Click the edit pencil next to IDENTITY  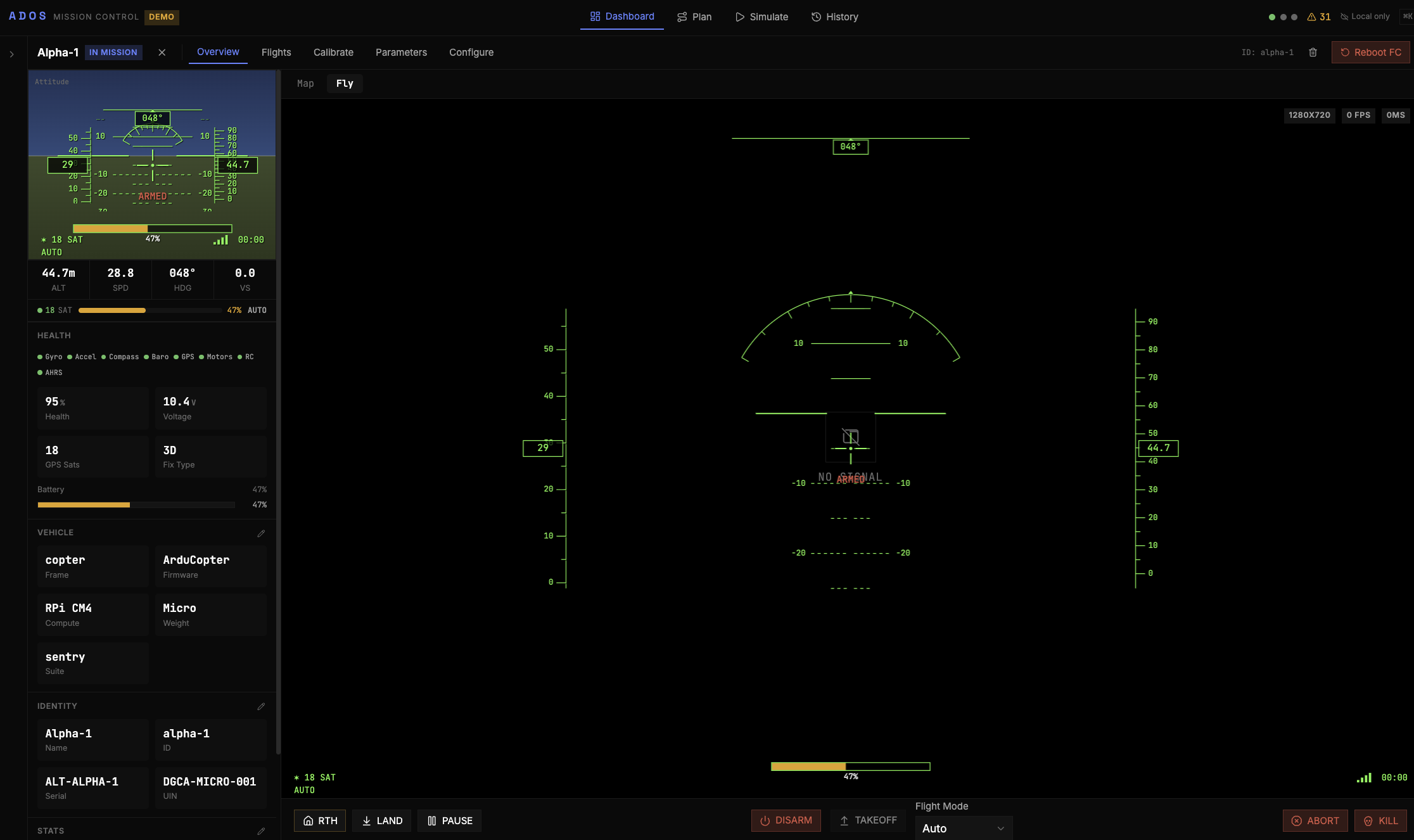[x=262, y=706]
